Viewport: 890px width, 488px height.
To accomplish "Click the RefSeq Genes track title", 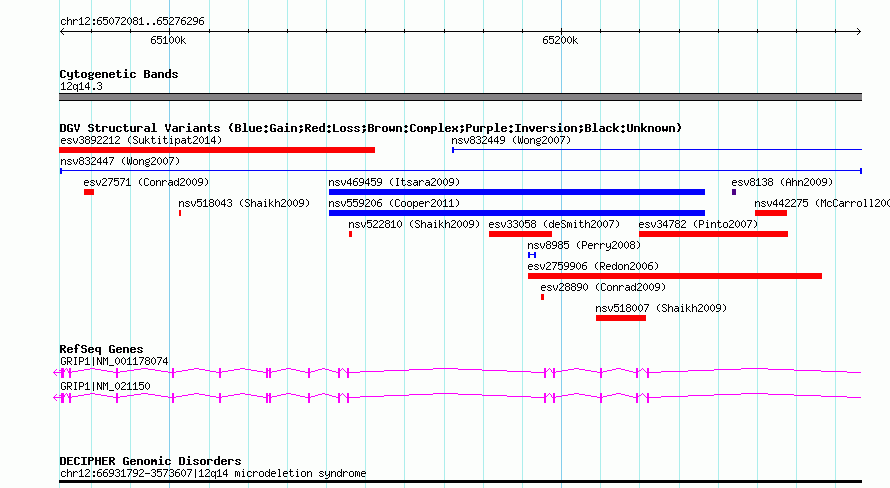I will [101, 350].
